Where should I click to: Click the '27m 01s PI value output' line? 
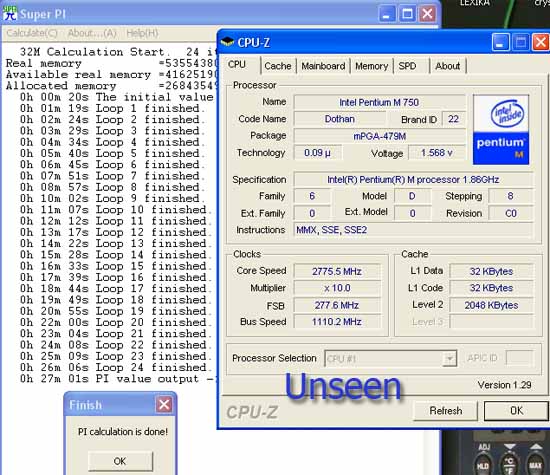118,379
